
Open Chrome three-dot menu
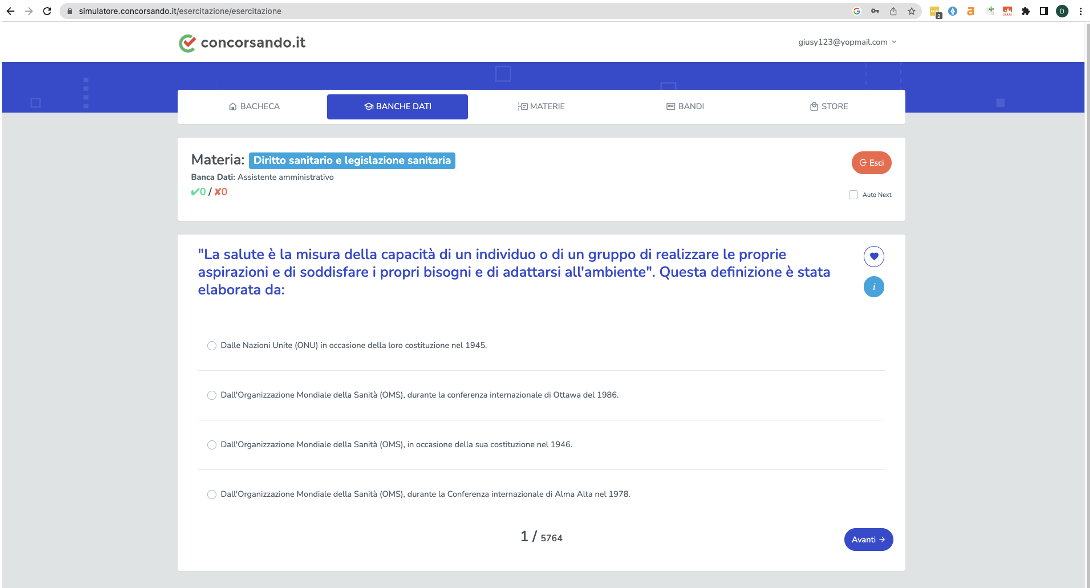tap(1080, 11)
